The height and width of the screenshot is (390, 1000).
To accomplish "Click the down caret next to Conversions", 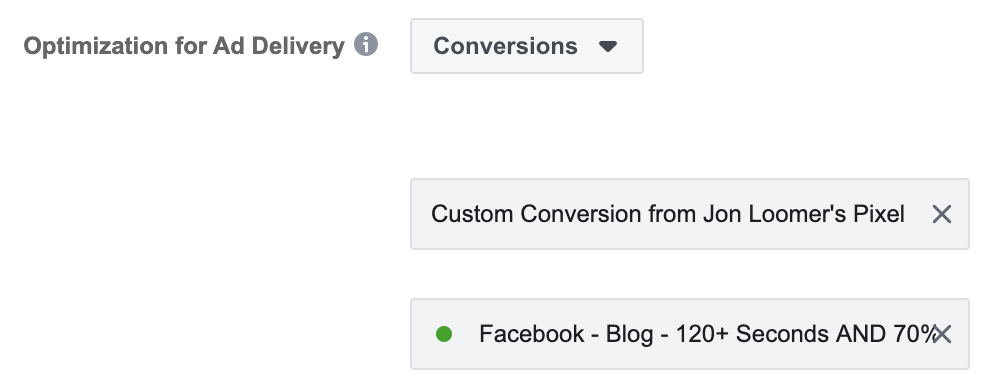I will pos(608,46).
